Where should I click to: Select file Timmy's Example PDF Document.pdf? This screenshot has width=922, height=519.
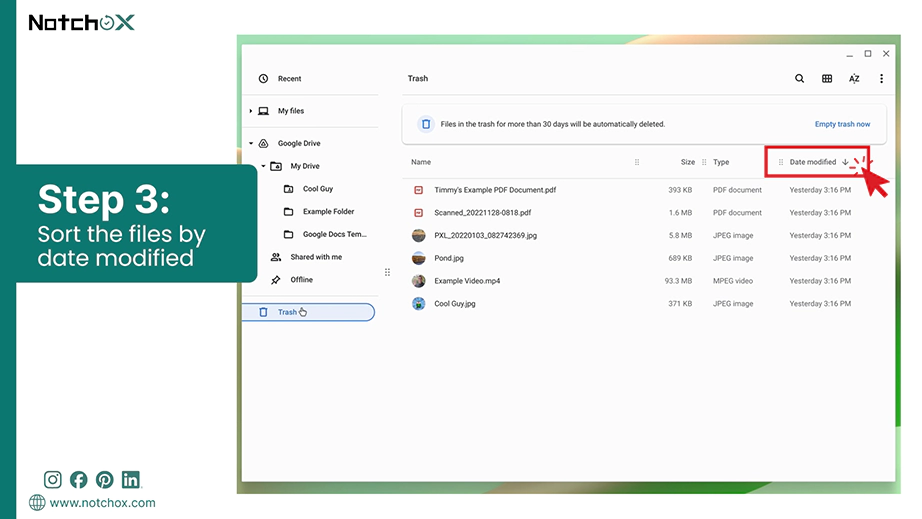coord(495,190)
